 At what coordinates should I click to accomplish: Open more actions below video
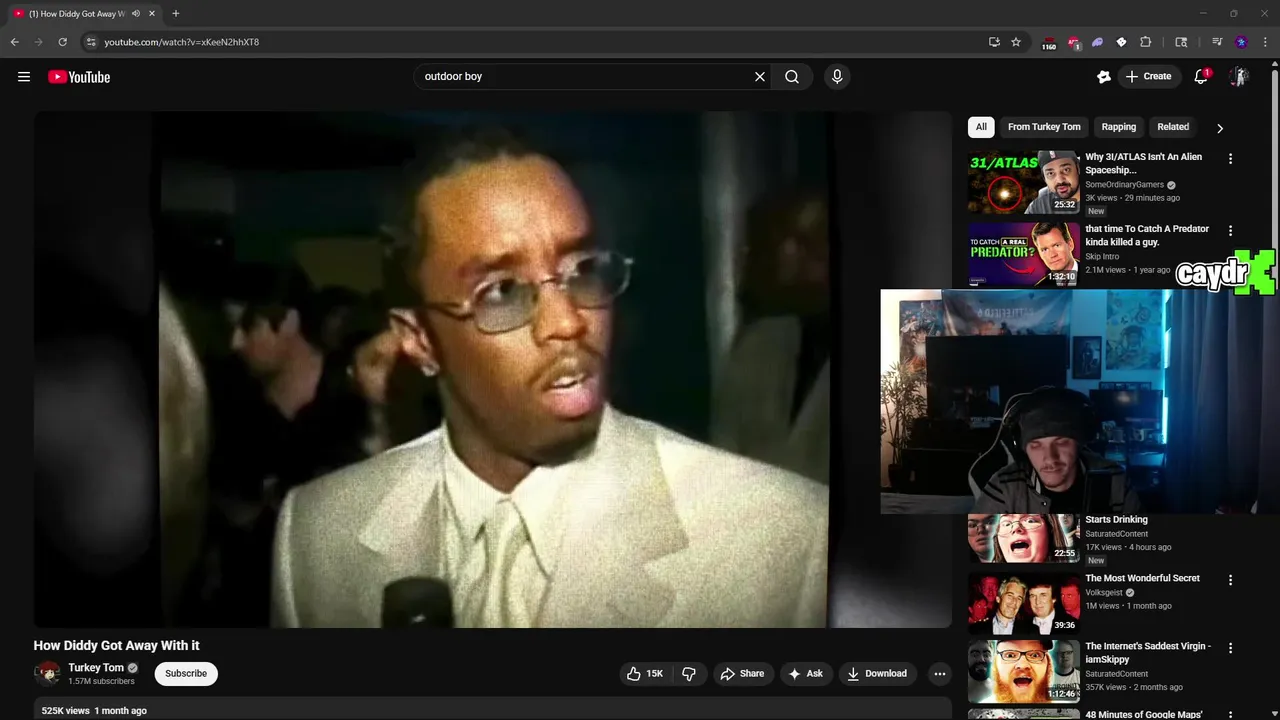point(939,674)
